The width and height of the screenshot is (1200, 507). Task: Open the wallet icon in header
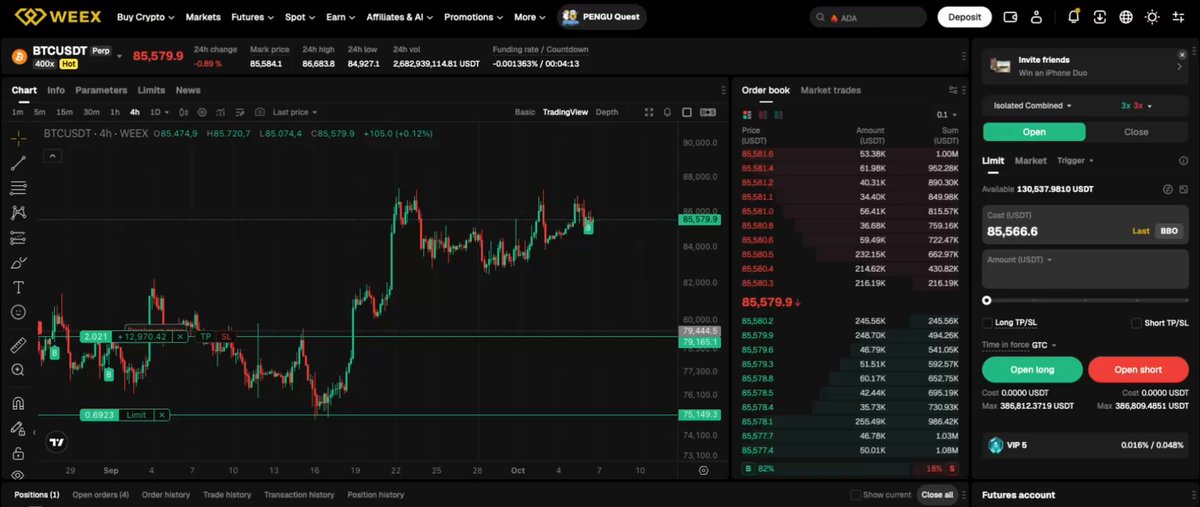click(x=1010, y=17)
